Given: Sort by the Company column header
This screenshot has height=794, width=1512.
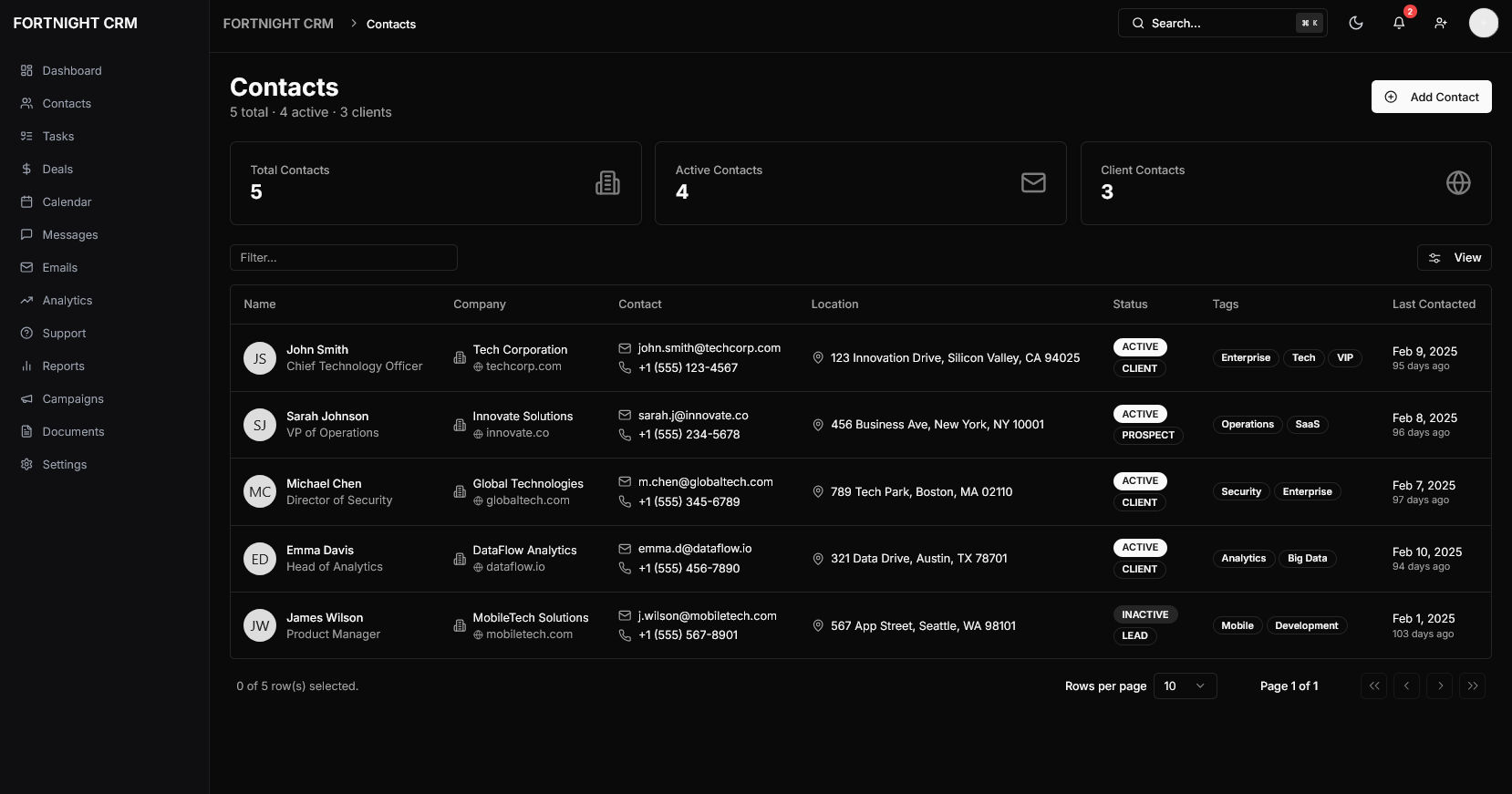Looking at the screenshot, I should (x=480, y=304).
